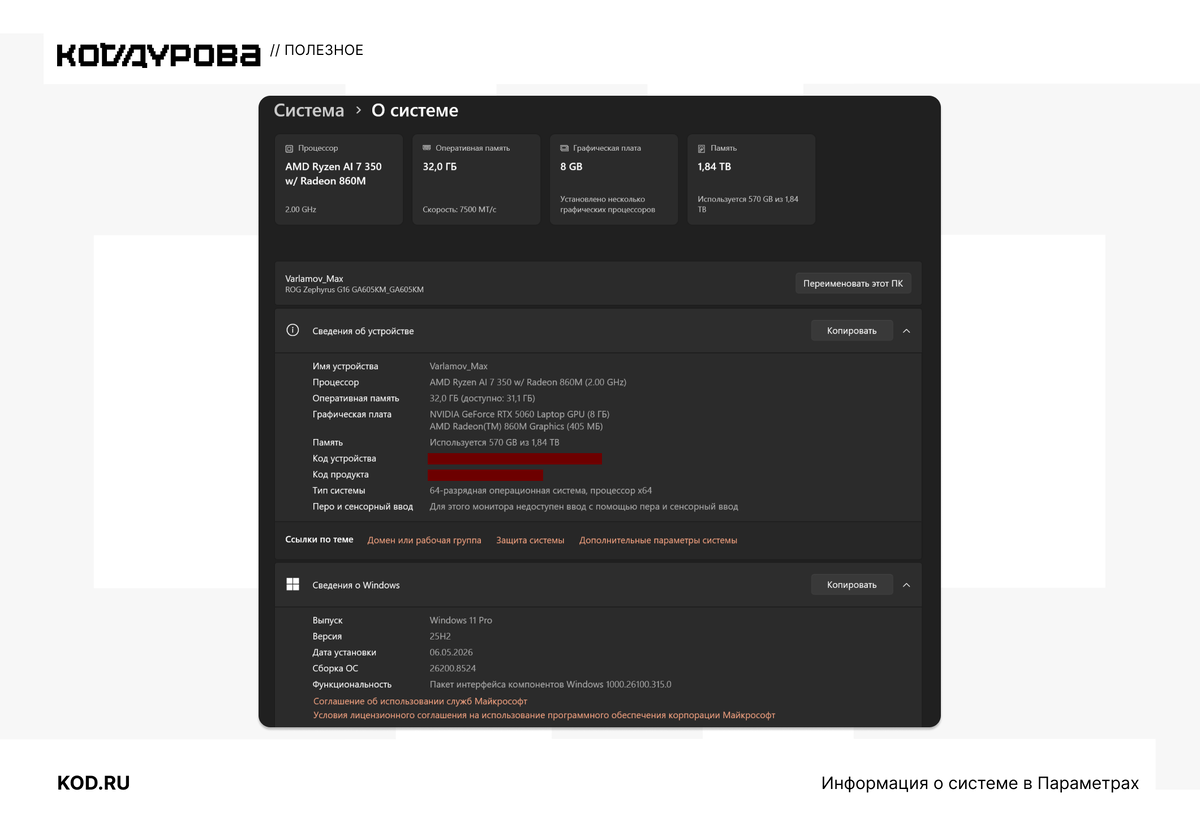Click ROG Zephyrus G16 model text
The height and width of the screenshot is (823, 1200).
point(354,290)
